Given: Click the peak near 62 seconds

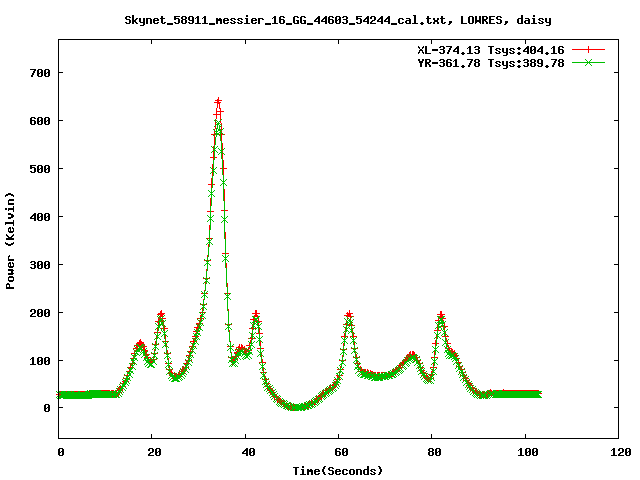Looking at the screenshot, I should coord(349,314).
